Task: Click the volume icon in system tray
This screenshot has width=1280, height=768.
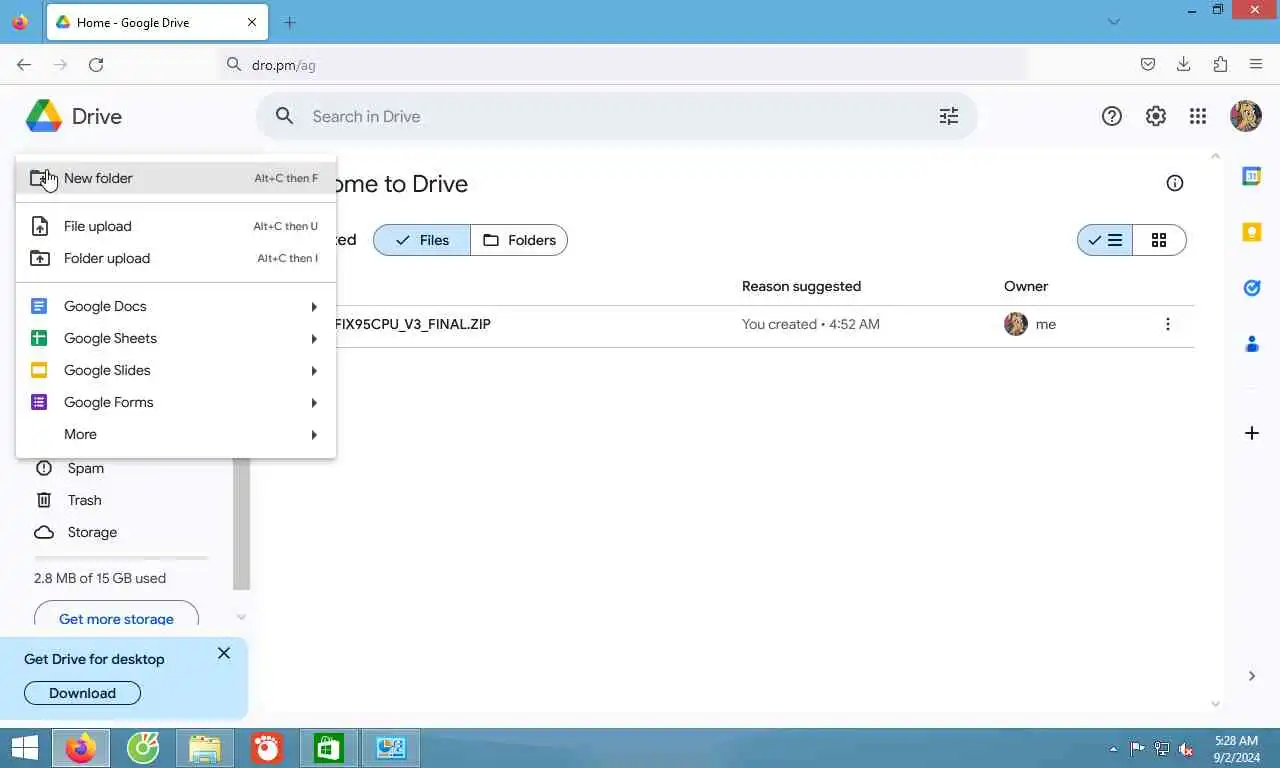Action: tap(1186, 749)
